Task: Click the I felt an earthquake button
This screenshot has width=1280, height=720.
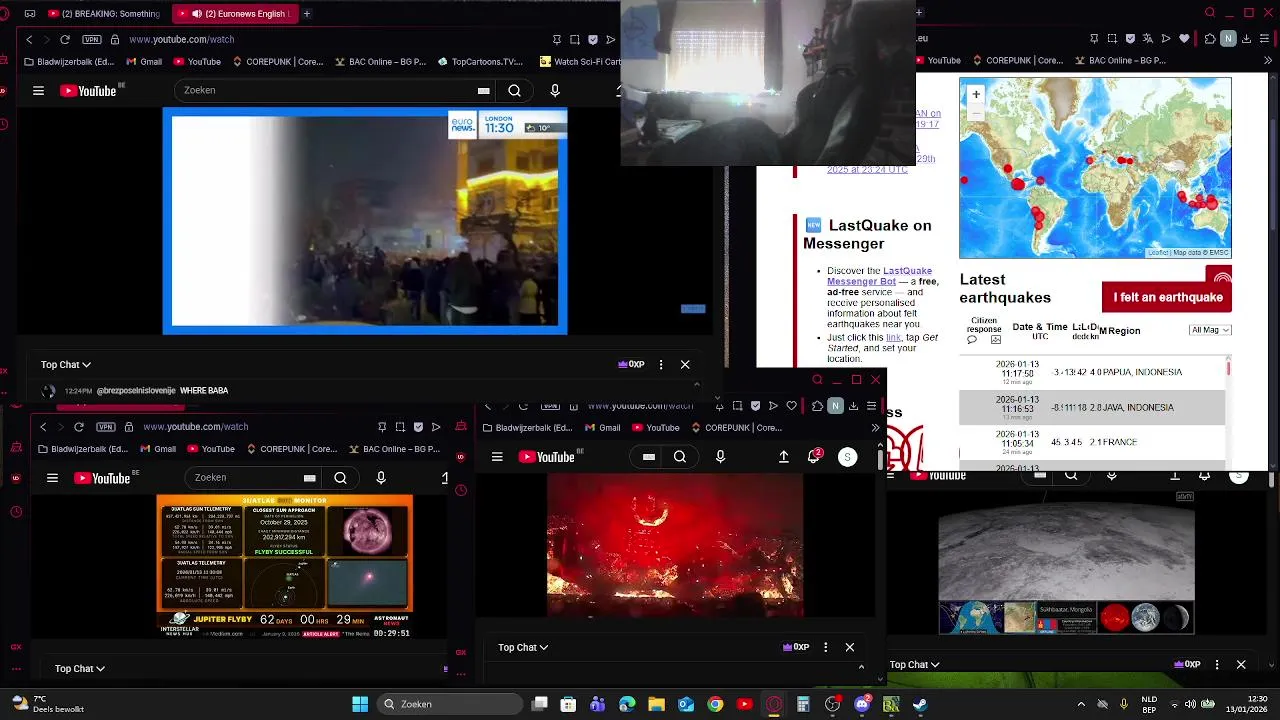Action: [1167, 297]
